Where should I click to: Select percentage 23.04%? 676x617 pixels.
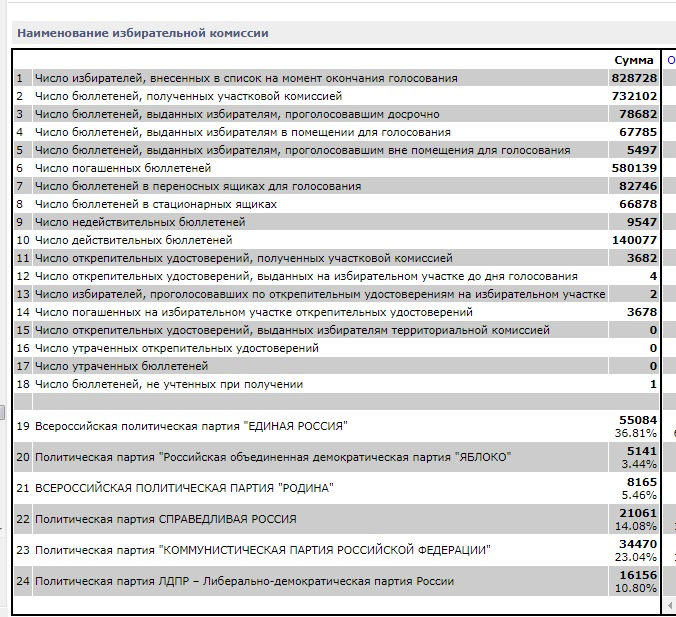point(636,557)
